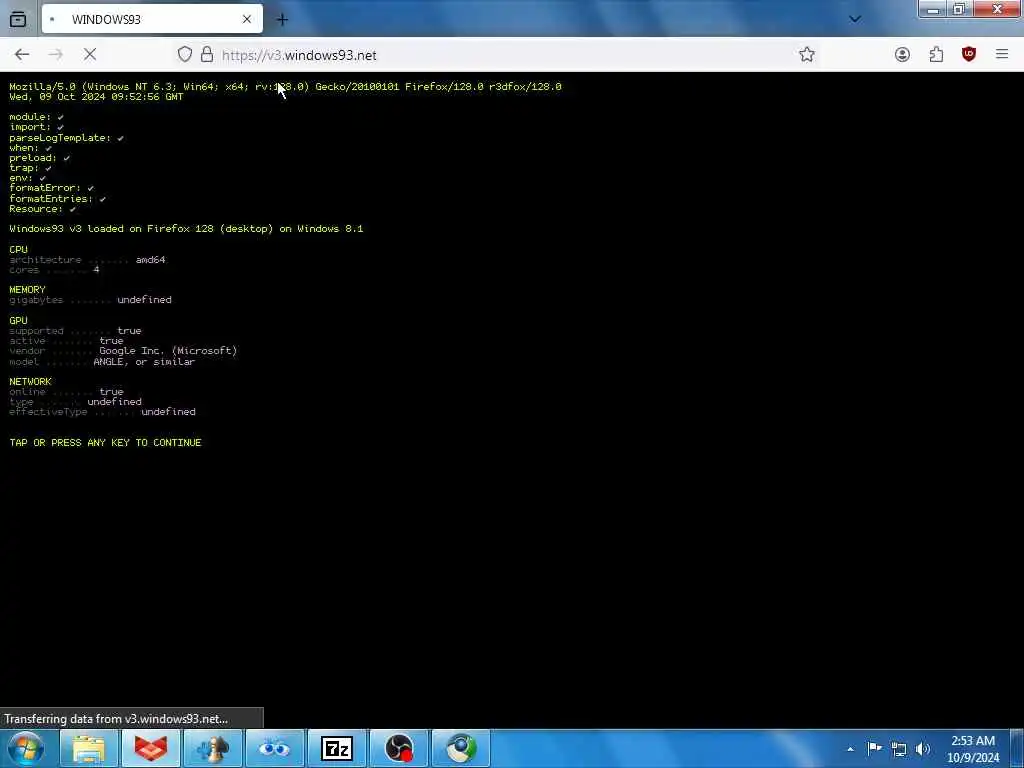Select the WINDOWS93 tab
This screenshot has width=1024, height=768.
point(152,19)
